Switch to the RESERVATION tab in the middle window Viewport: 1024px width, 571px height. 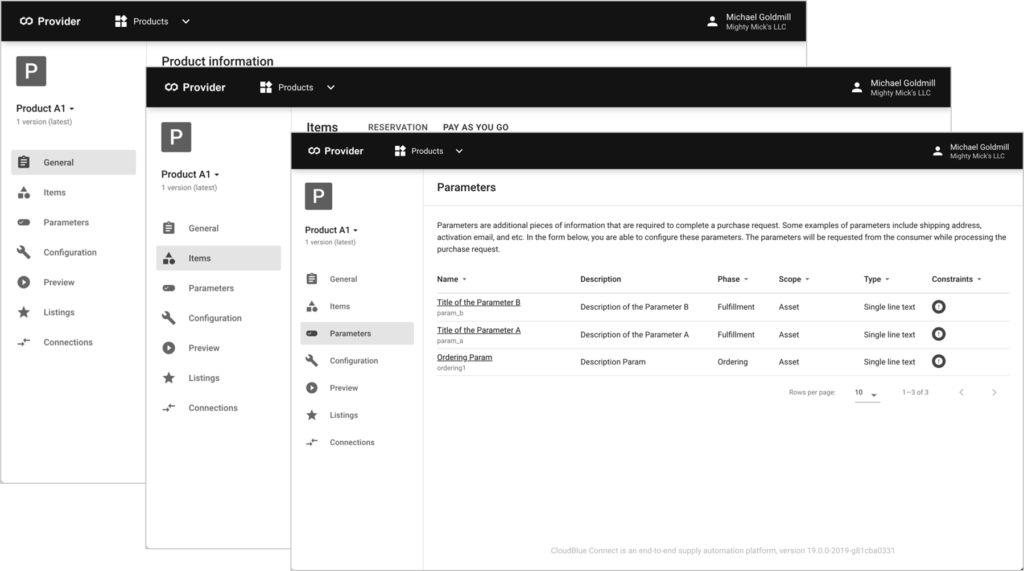[x=397, y=127]
